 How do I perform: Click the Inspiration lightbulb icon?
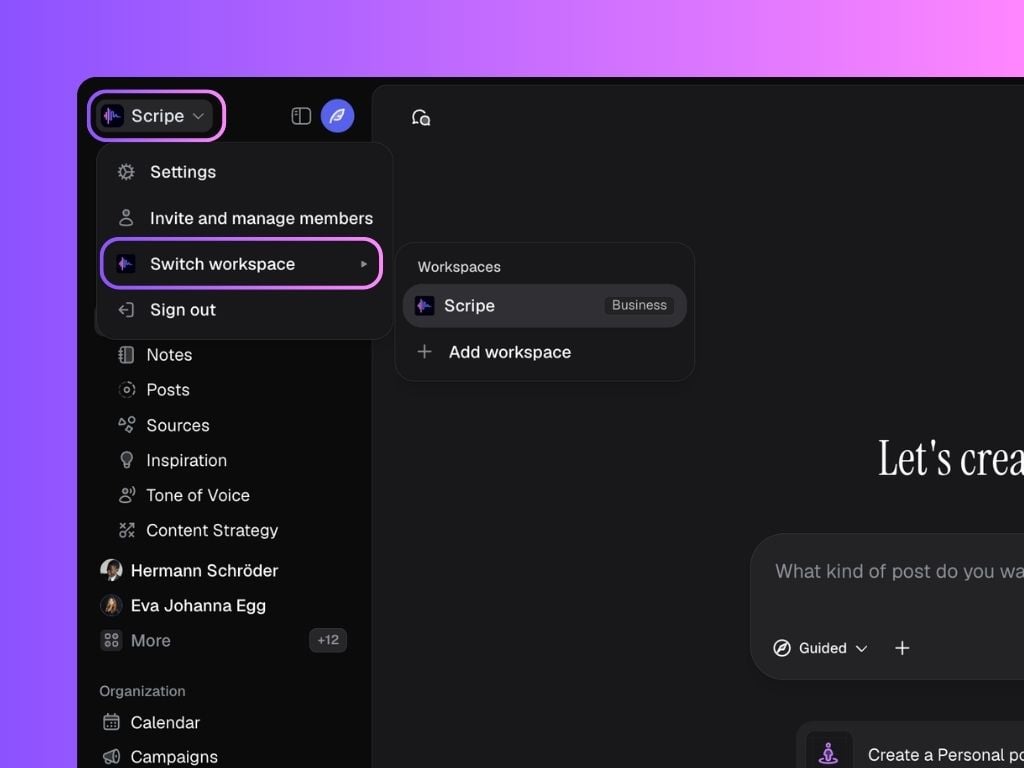pyautogui.click(x=127, y=460)
